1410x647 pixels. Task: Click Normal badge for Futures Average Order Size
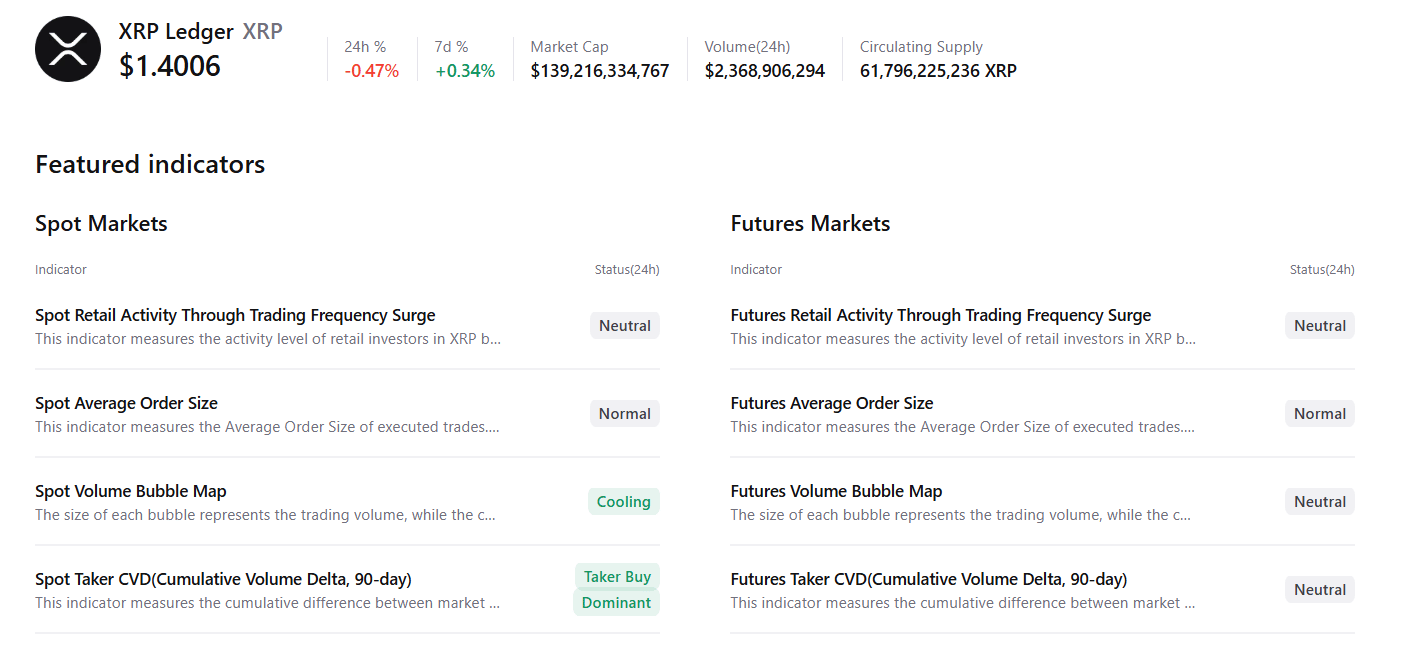1320,414
